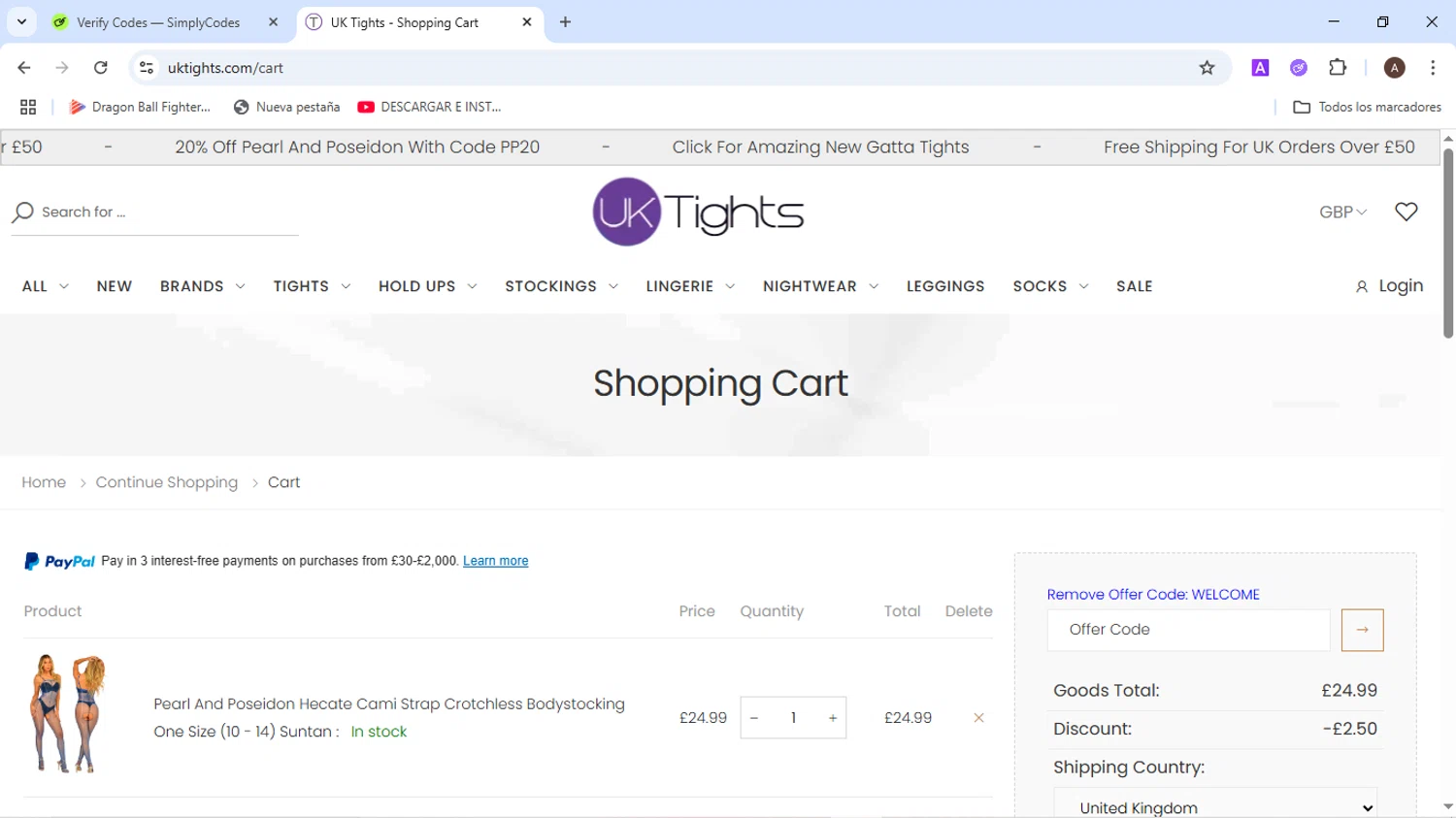Click the 20% Off Pearl And Poseidon banner
1456x818 pixels.
[x=357, y=147]
